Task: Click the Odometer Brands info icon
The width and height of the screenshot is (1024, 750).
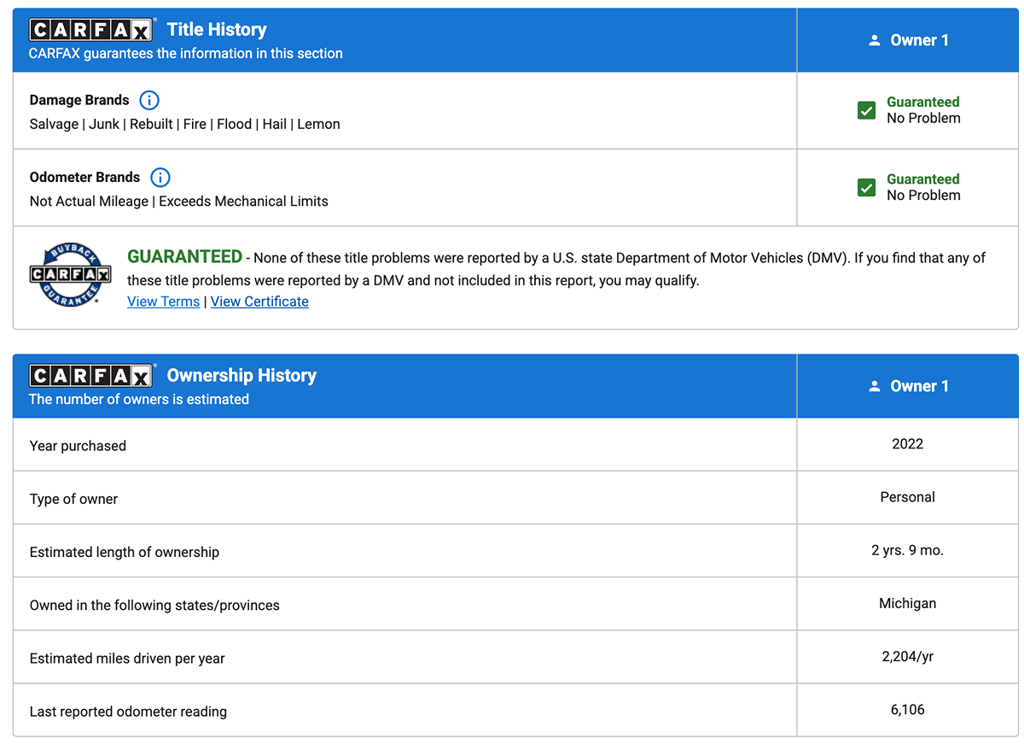Action: pyautogui.click(x=160, y=177)
